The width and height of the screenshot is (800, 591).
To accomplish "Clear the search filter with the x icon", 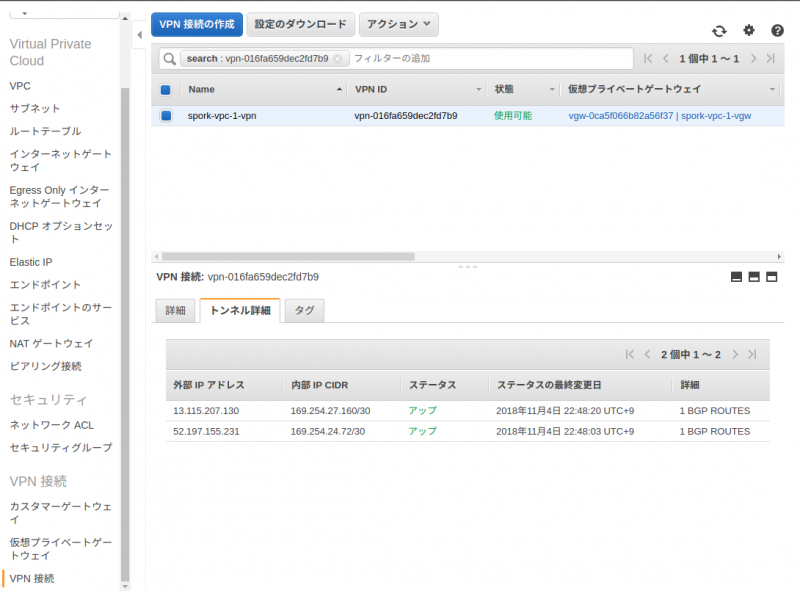I will point(339,59).
